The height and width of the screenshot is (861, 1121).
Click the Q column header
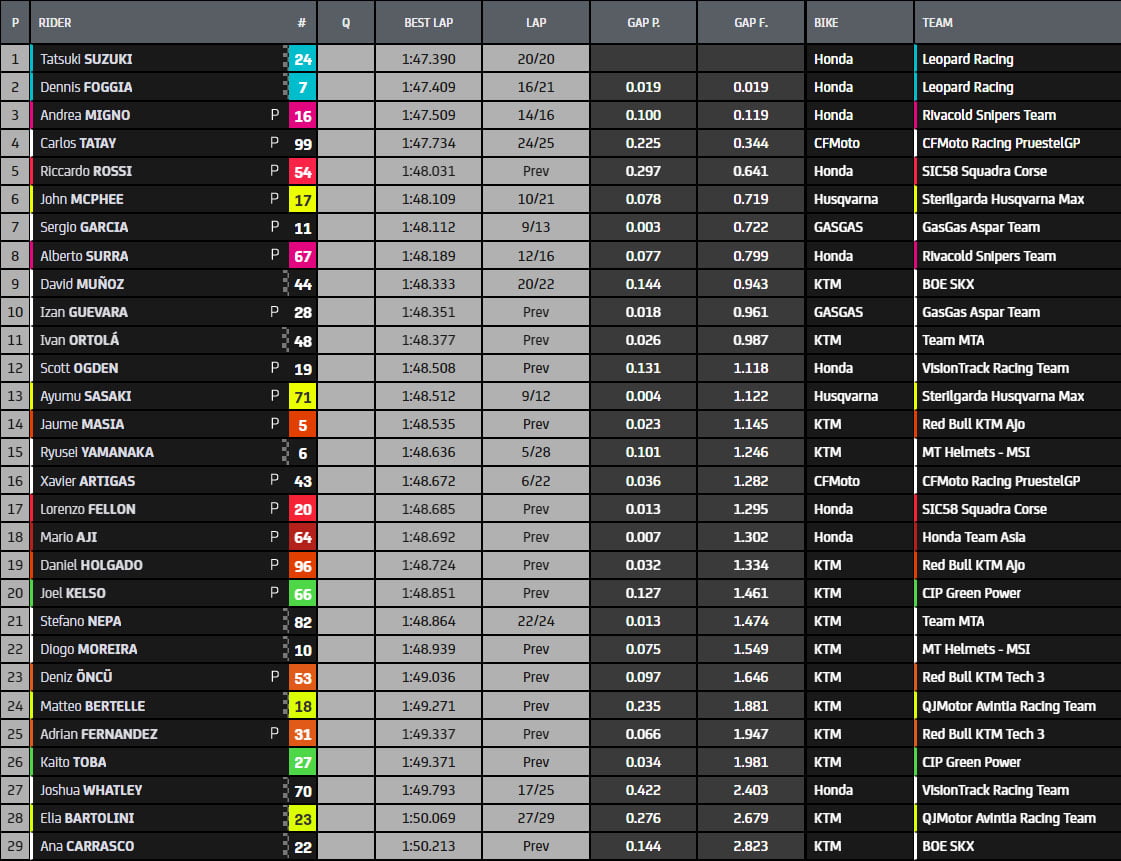[x=346, y=22]
